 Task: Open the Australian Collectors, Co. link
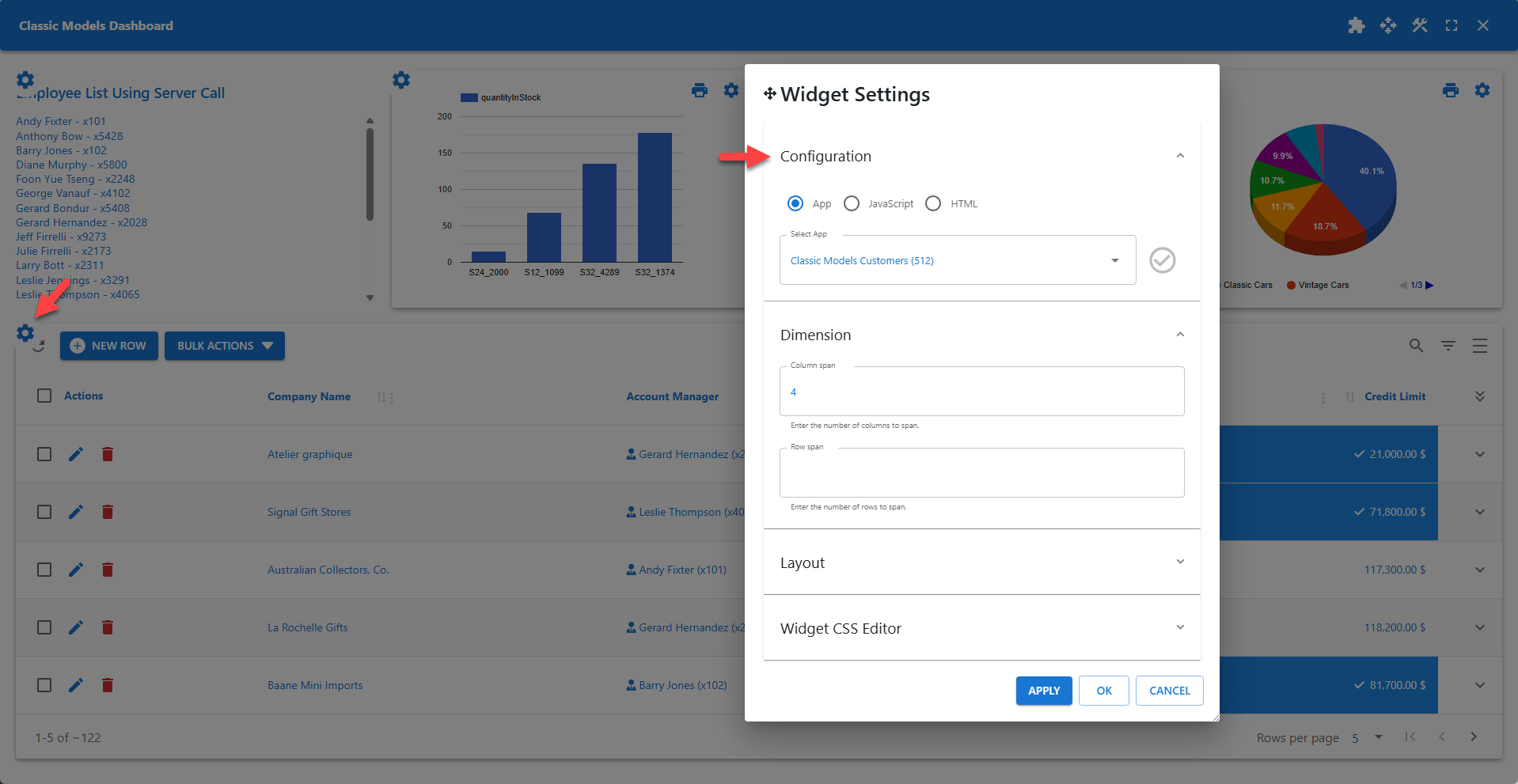pyautogui.click(x=328, y=569)
